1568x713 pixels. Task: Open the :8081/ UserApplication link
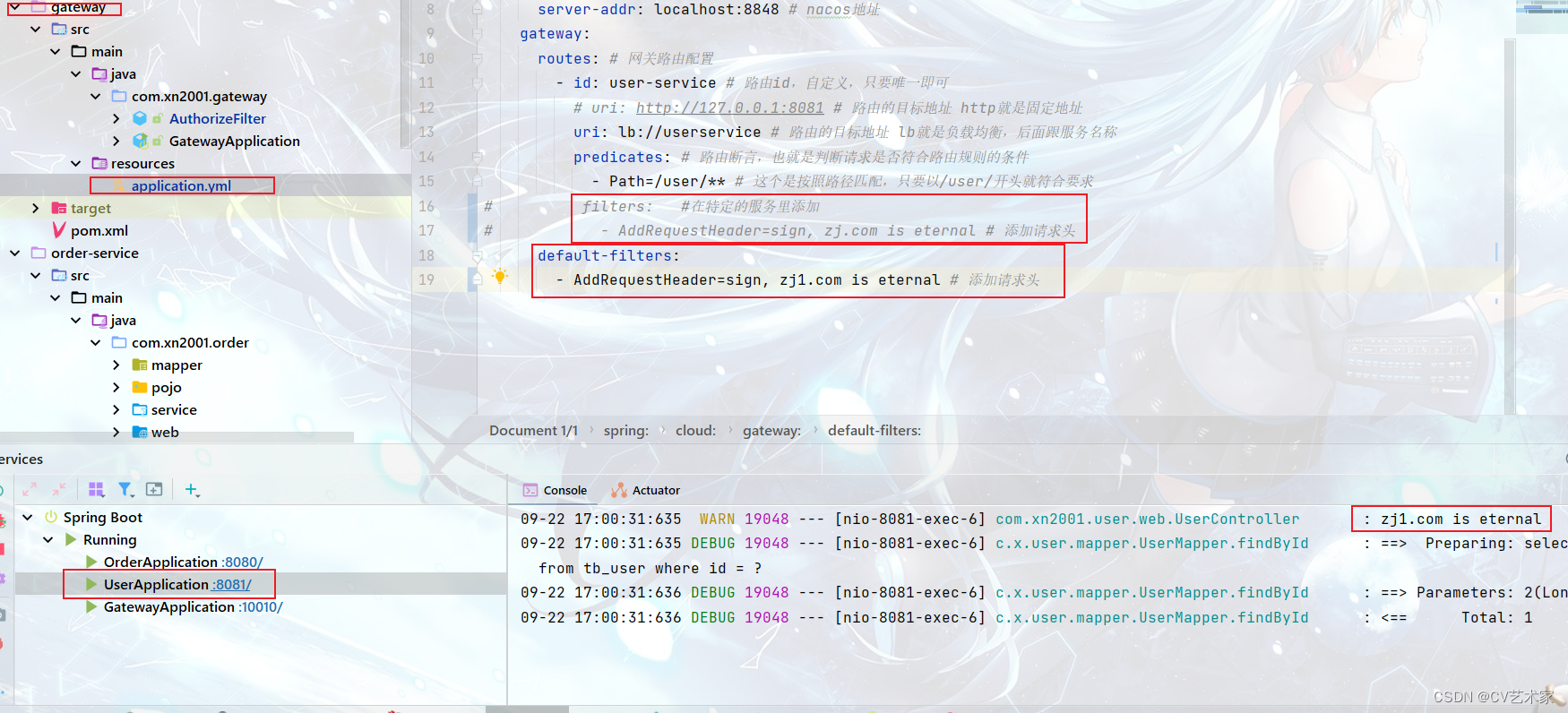click(x=232, y=584)
